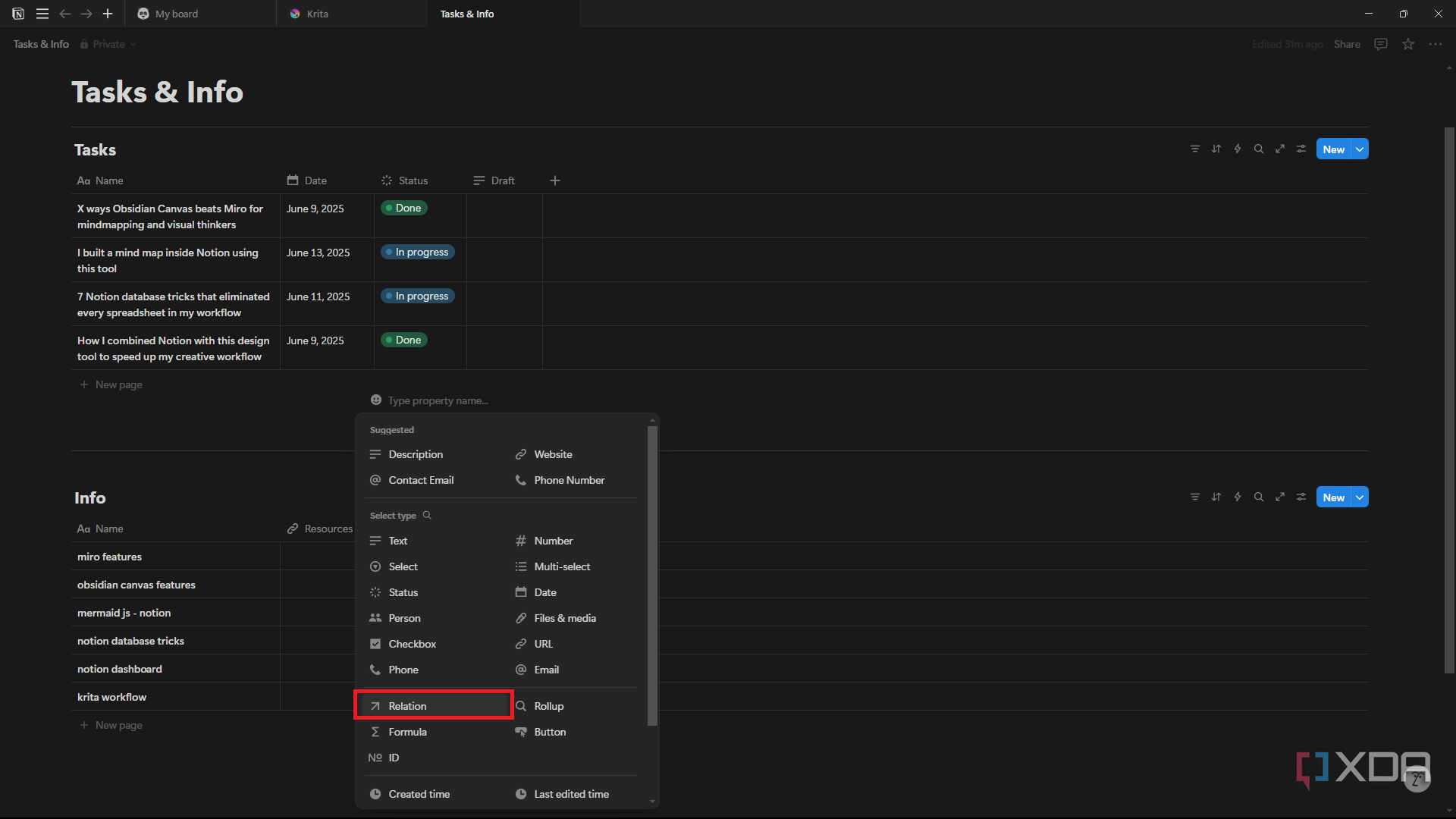Expand New button dropdown arrow in Info
1456x819 pixels.
[1360, 497]
